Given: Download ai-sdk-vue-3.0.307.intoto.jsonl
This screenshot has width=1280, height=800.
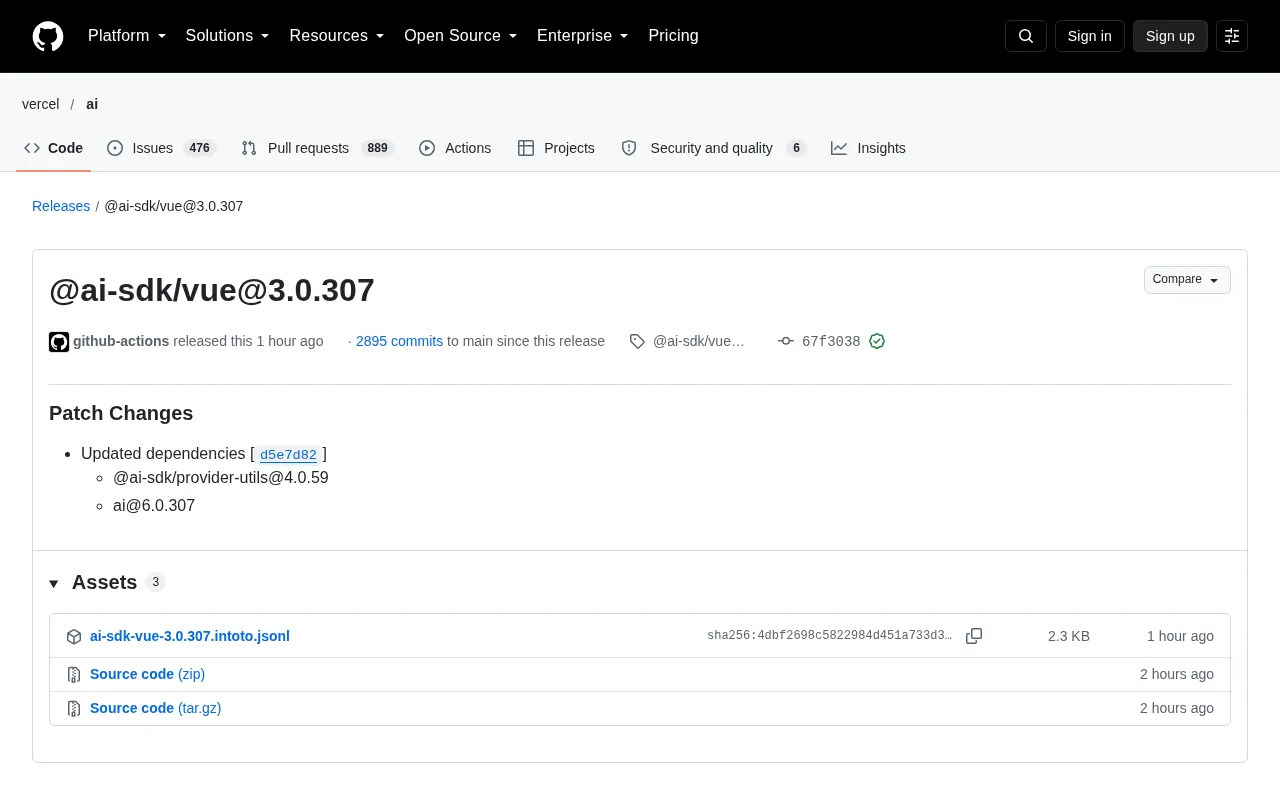Looking at the screenshot, I should [190, 636].
